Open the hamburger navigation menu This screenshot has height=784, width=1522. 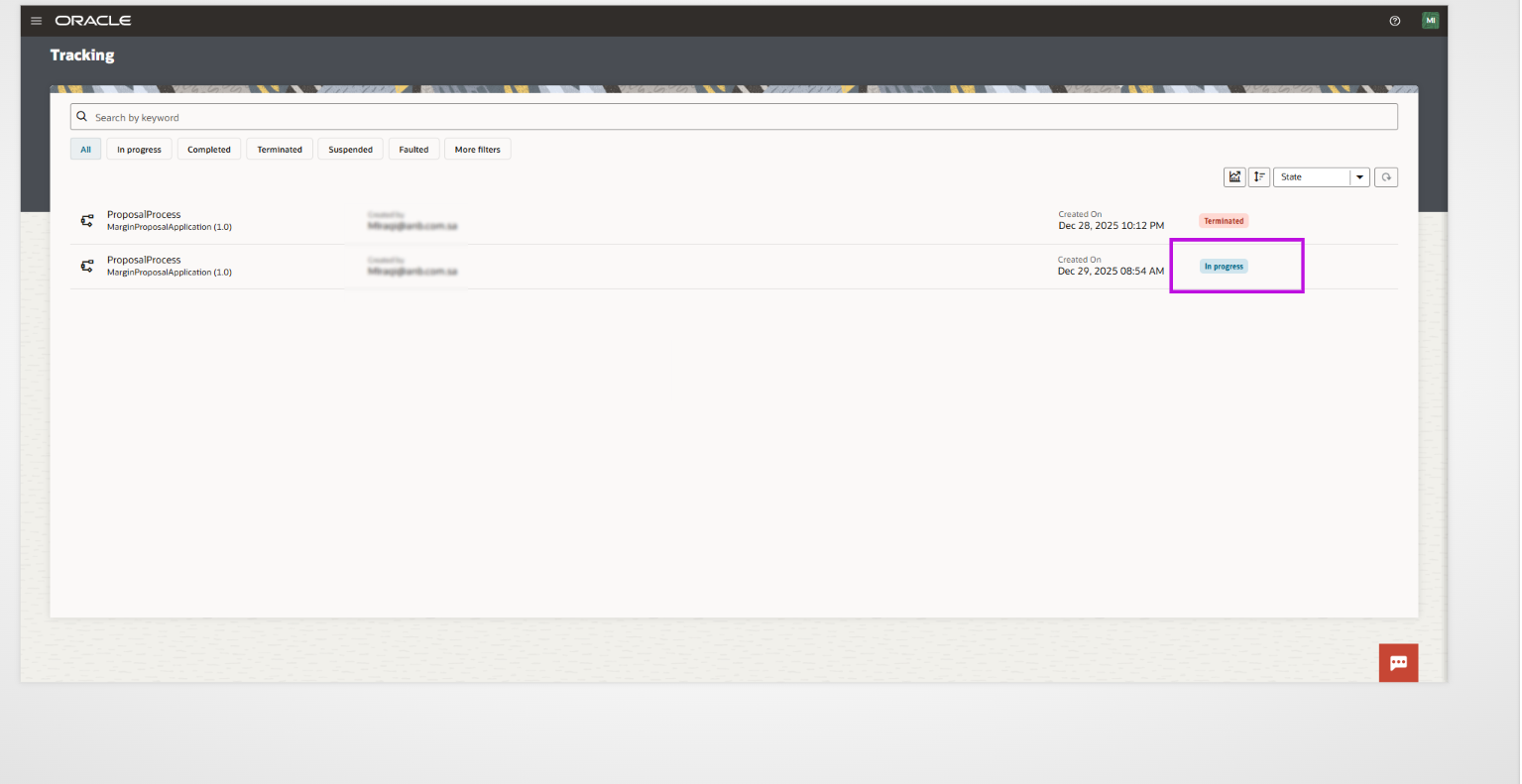(x=37, y=21)
